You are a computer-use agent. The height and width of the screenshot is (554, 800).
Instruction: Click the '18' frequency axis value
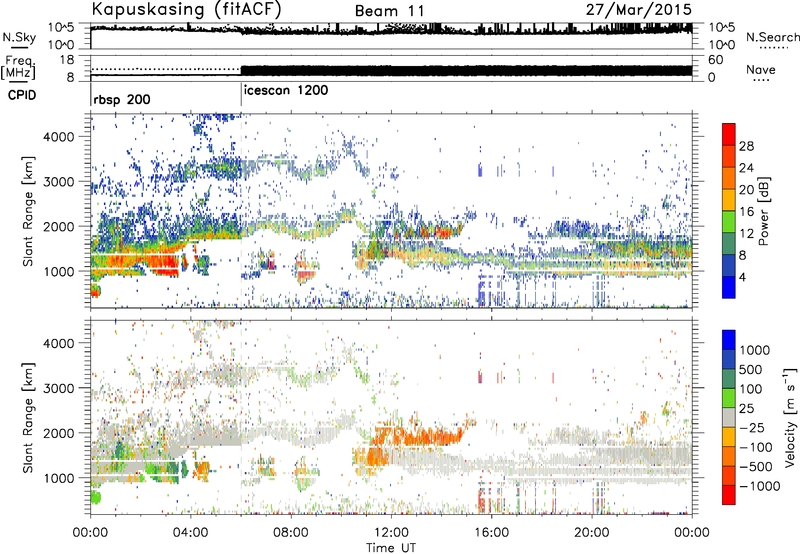pos(66,60)
